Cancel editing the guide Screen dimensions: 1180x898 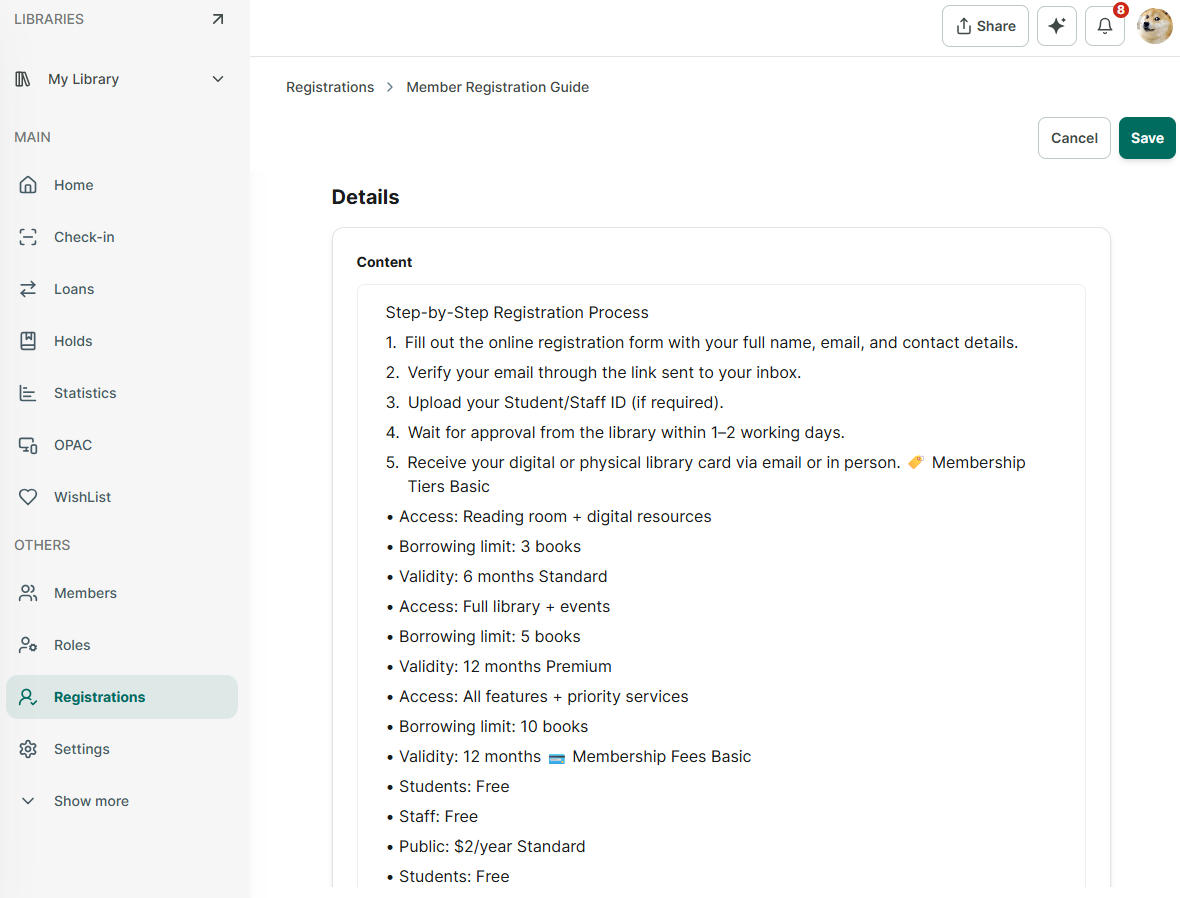pos(1074,138)
